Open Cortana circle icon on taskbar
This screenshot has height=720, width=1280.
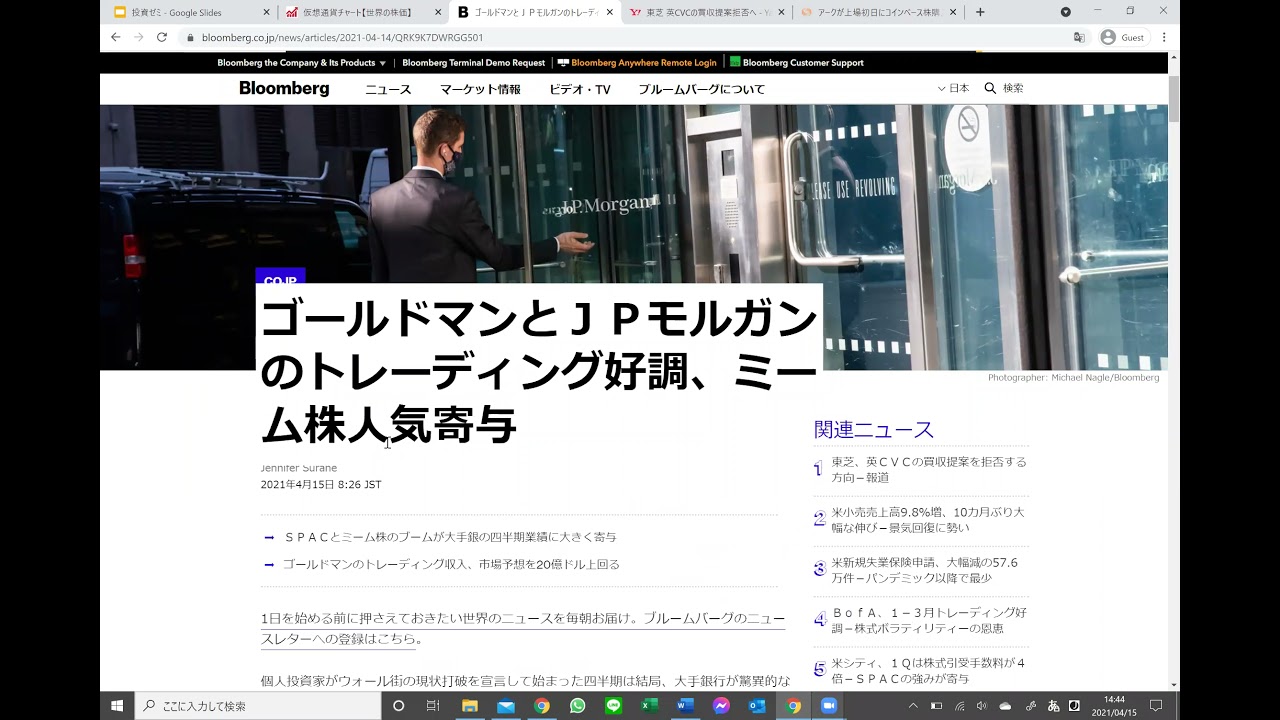coord(398,705)
